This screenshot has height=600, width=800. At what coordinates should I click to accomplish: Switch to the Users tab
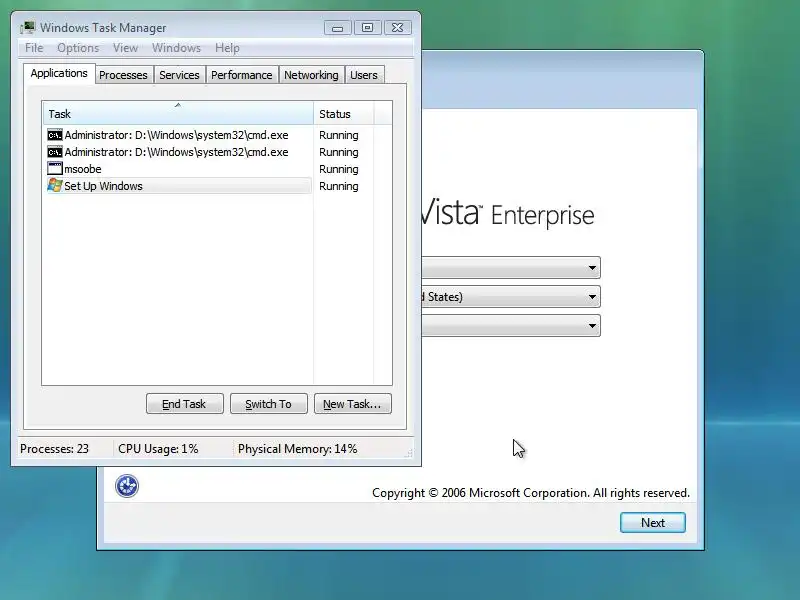(x=364, y=75)
